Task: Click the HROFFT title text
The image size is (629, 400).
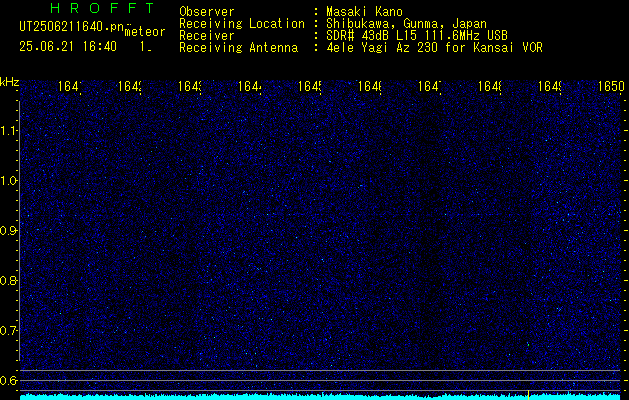Action: [103, 8]
